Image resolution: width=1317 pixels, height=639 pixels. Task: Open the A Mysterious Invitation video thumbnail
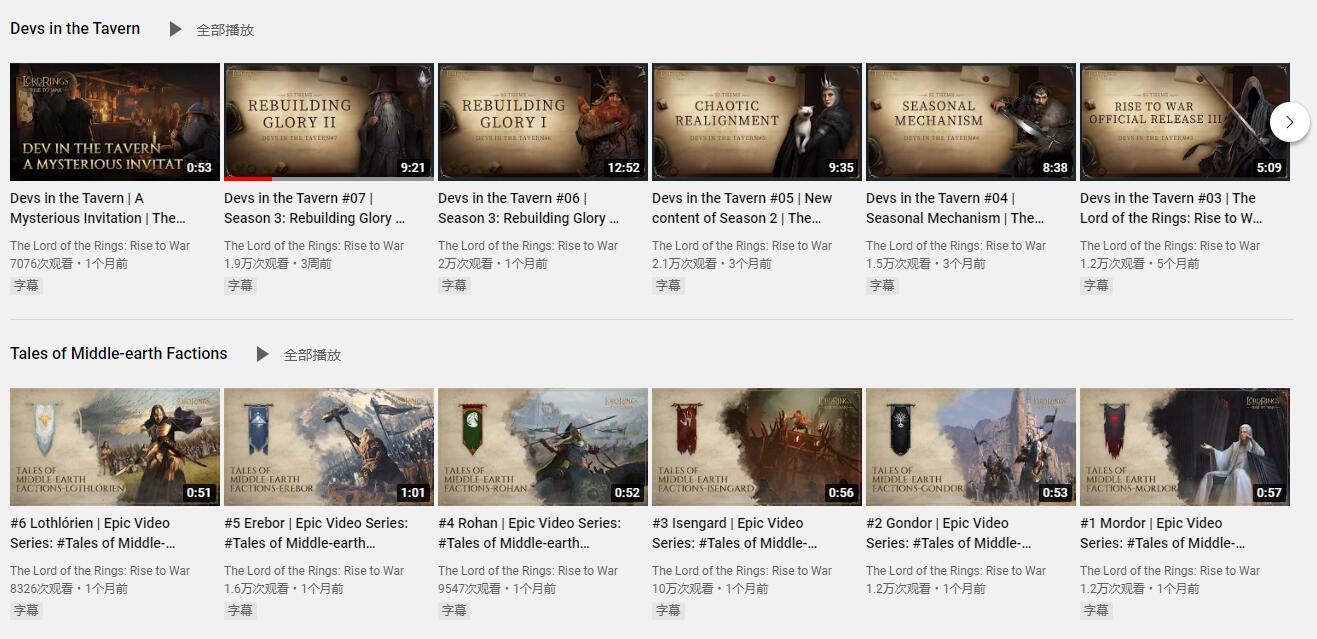(115, 122)
